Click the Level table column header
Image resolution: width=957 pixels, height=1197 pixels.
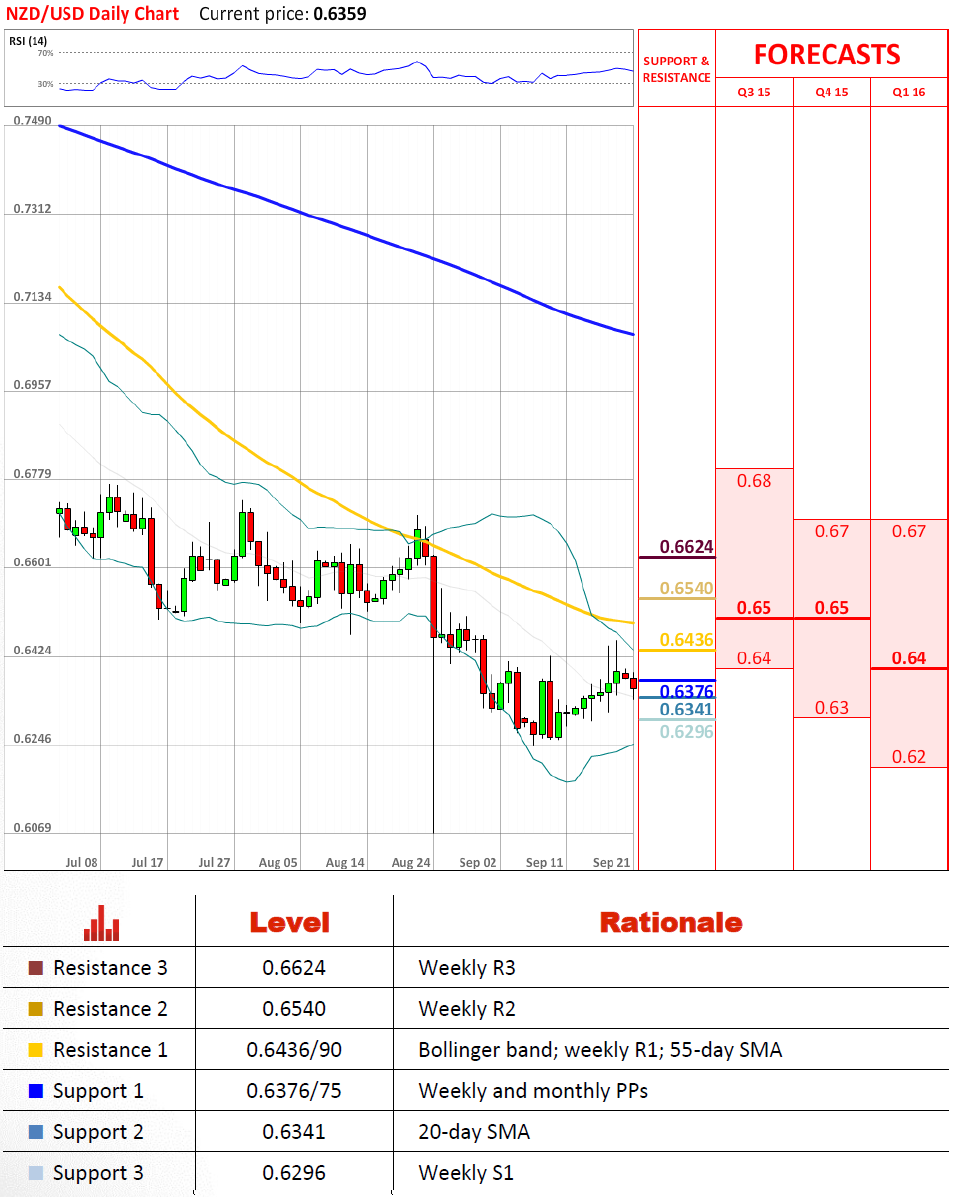tap(290, 923)
